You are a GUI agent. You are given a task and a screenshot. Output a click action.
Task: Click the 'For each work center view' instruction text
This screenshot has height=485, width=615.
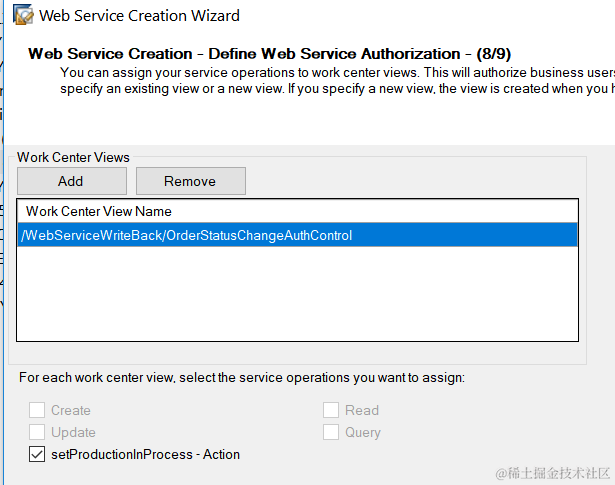(242, 378)
